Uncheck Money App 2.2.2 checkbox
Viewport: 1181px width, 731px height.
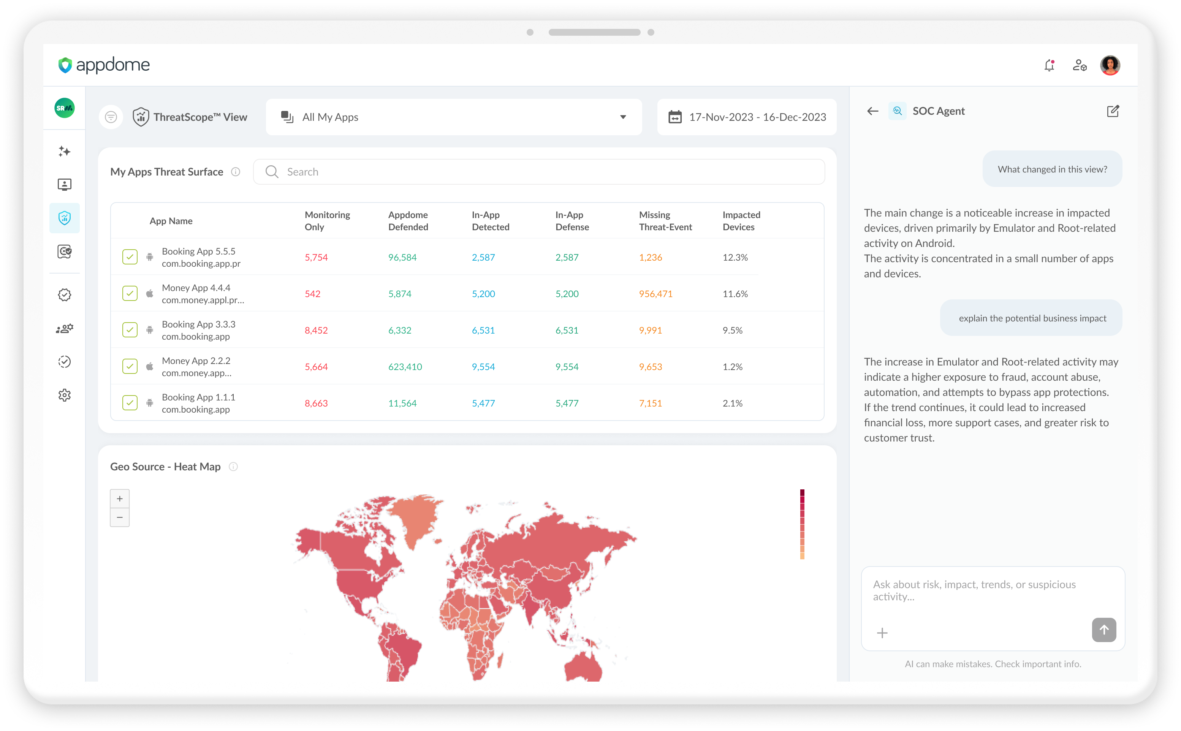coord(130,367)
